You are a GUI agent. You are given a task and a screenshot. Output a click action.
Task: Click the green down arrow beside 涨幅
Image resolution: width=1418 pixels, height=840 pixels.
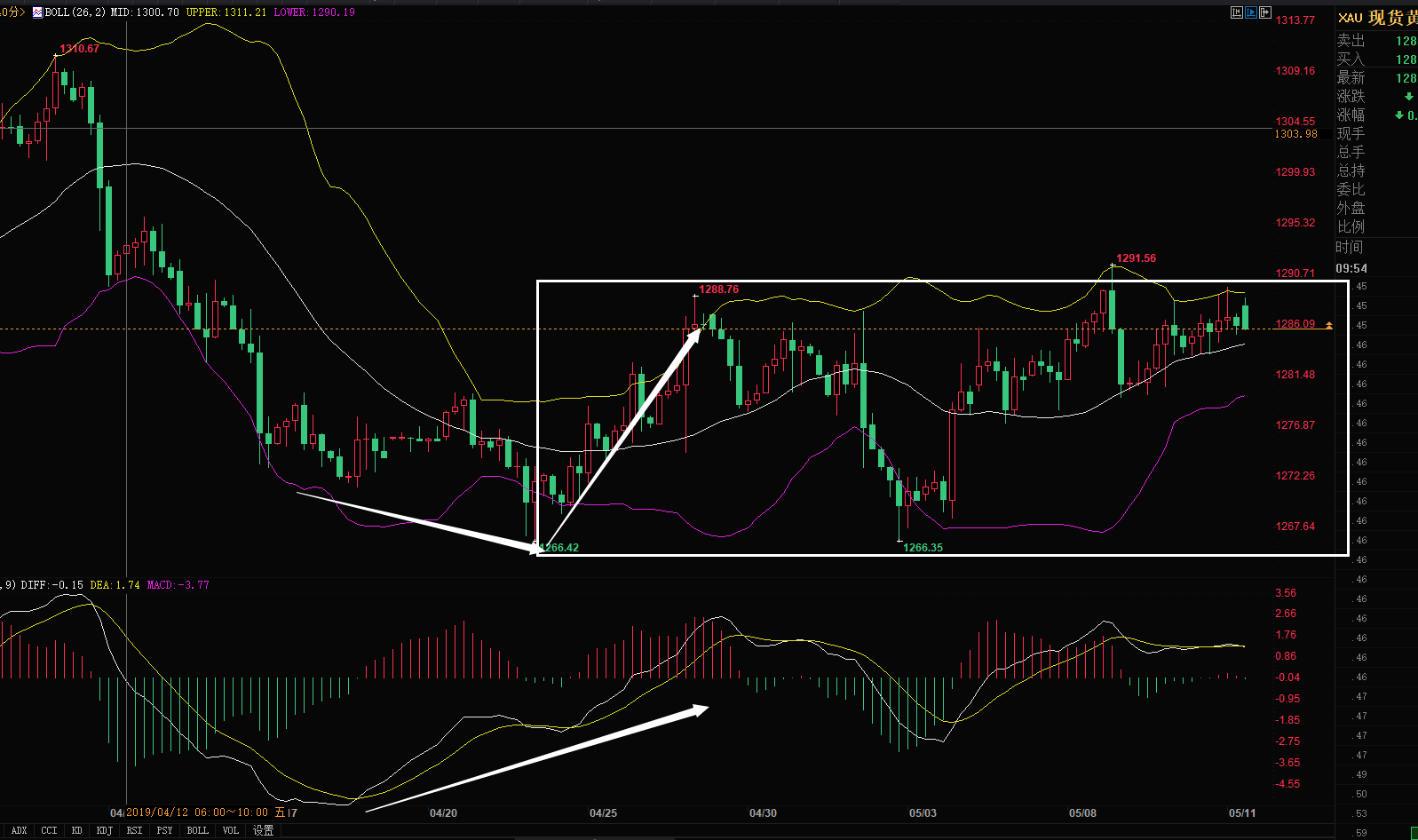click(x=1399, y=115)
